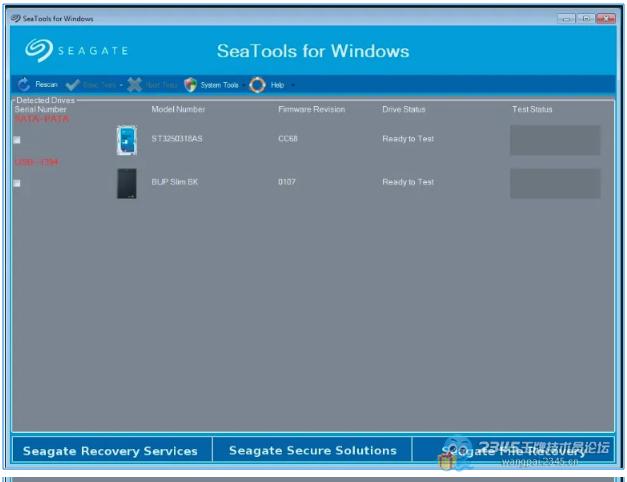
Task: Click the Abort Tests X icon
Action: click(135, 85)
